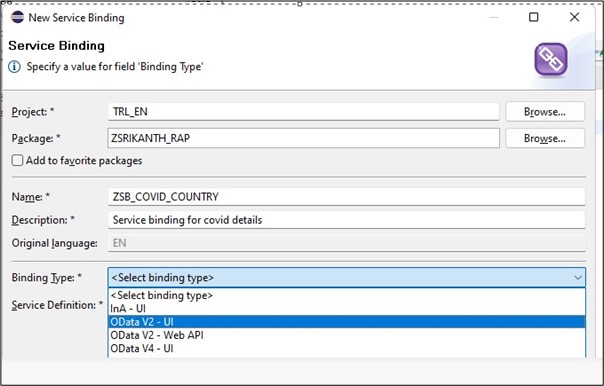
Task: Click the info icon beside the binding type message
Action: tap(15, 67)
